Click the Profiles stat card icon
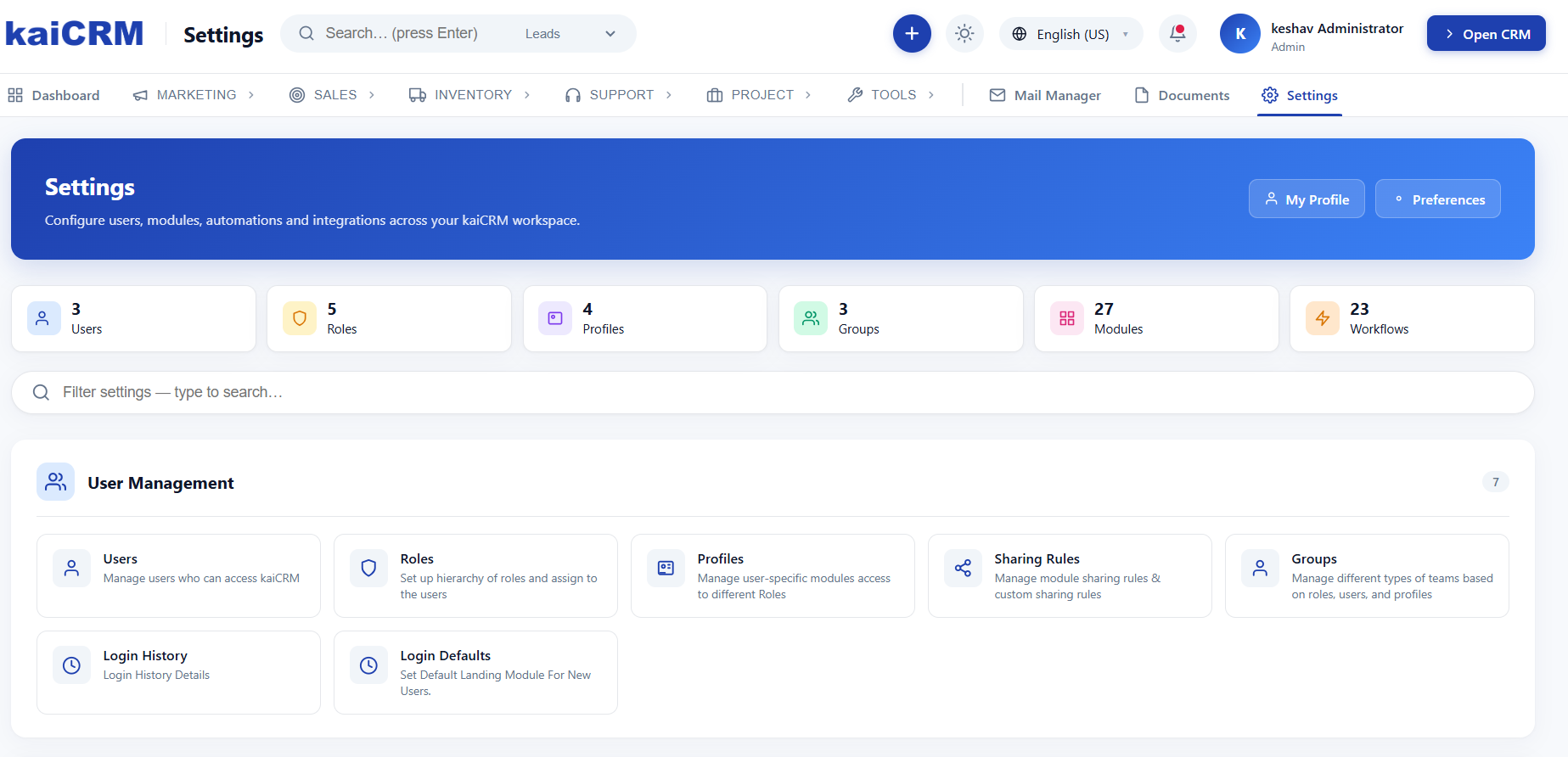The image size is (1568, 757). (x=555, y=318)
